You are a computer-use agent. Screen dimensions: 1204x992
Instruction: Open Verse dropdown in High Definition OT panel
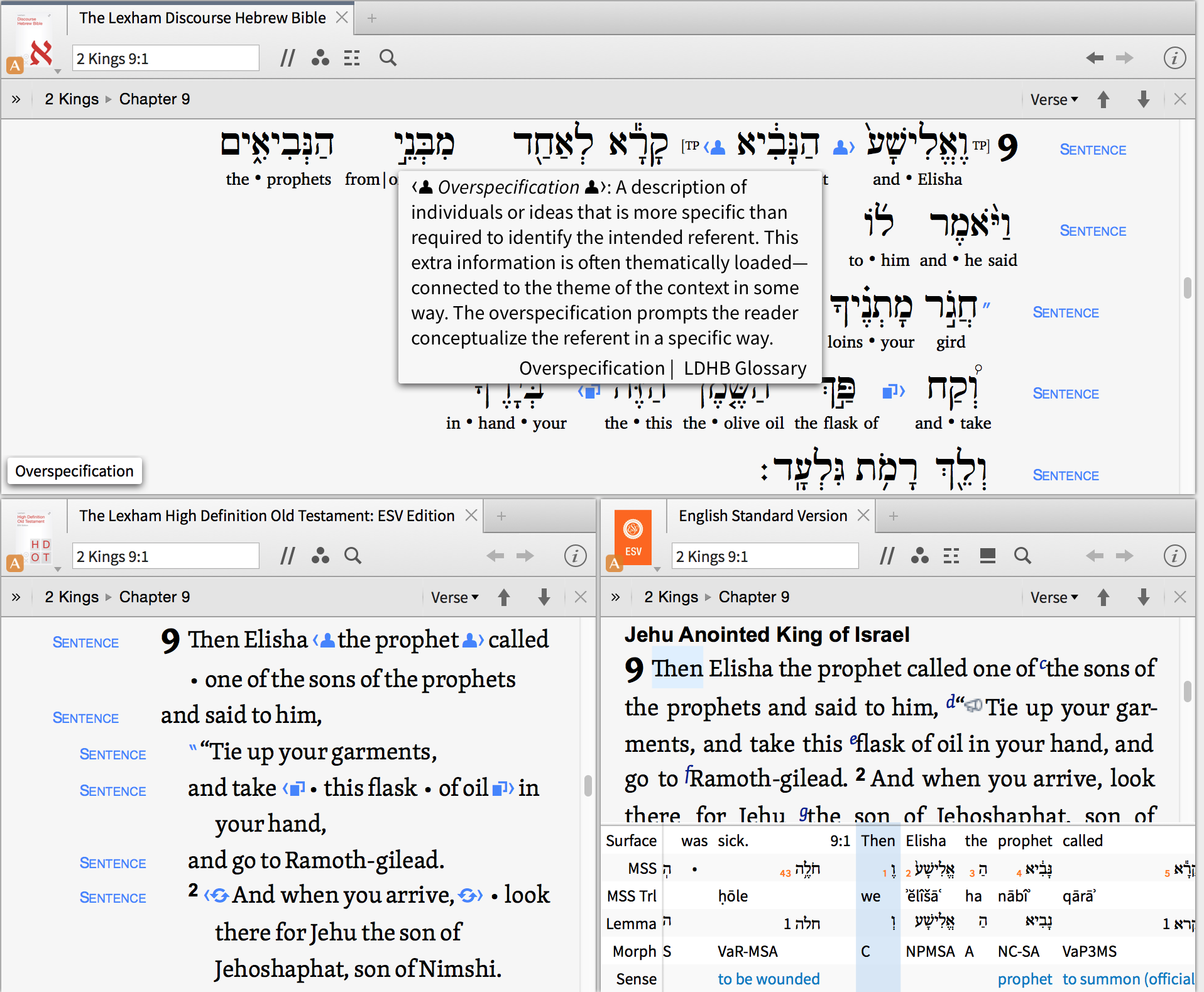point(454,597)
